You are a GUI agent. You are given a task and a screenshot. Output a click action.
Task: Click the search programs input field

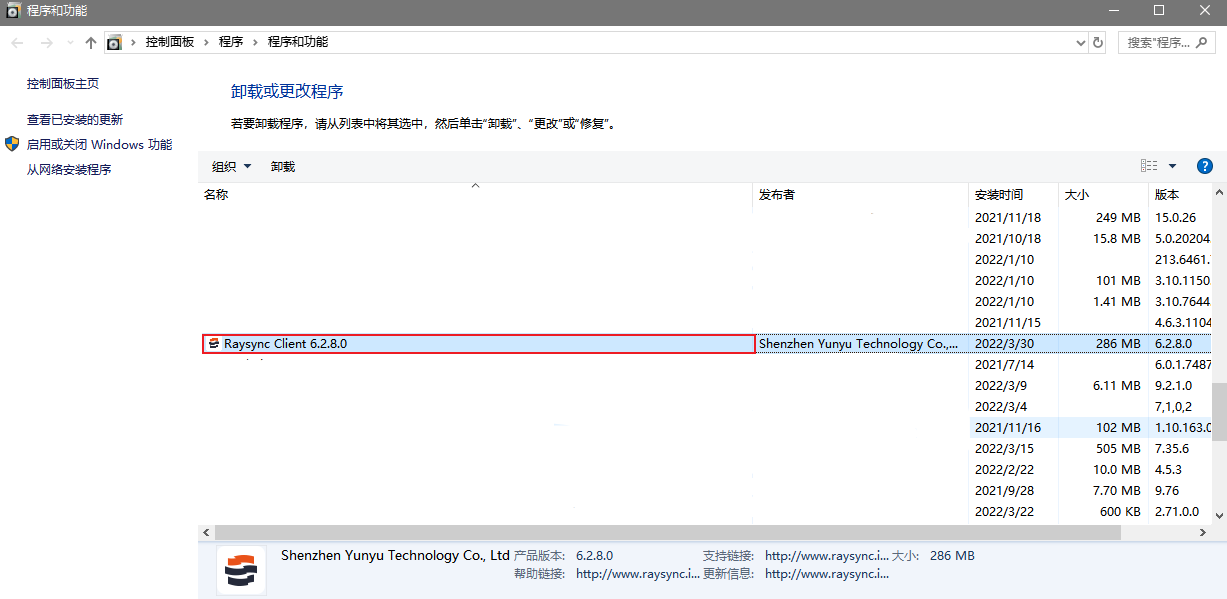[1158, 43]
